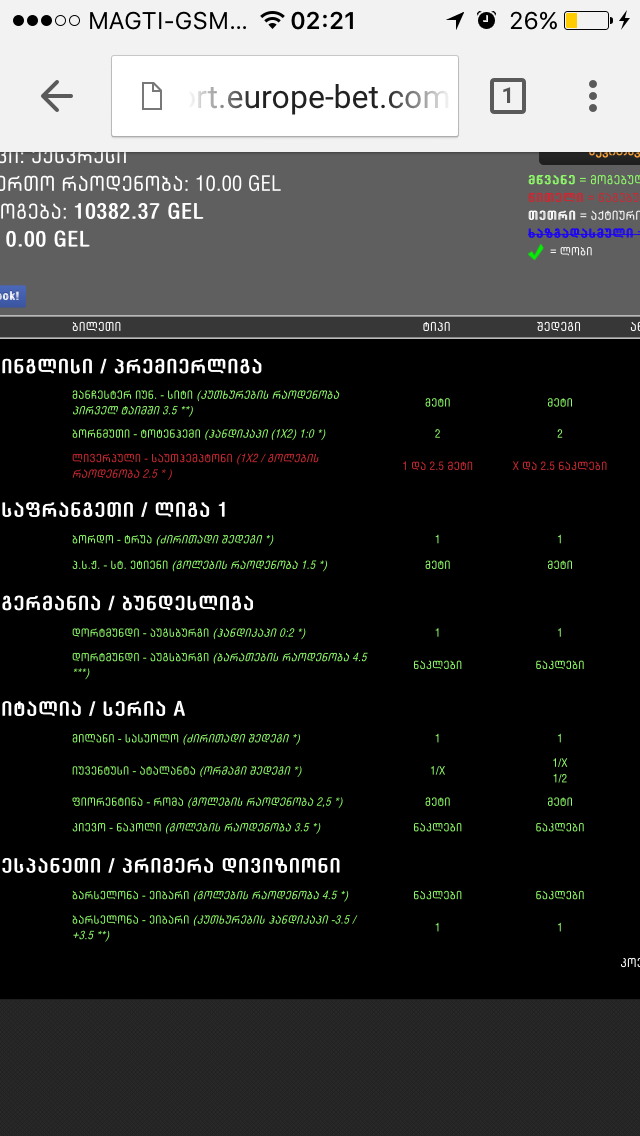Viewport: 640px width, 1136px height.
Task: Tap the page info icon in address bar
Action: [151, 97]
